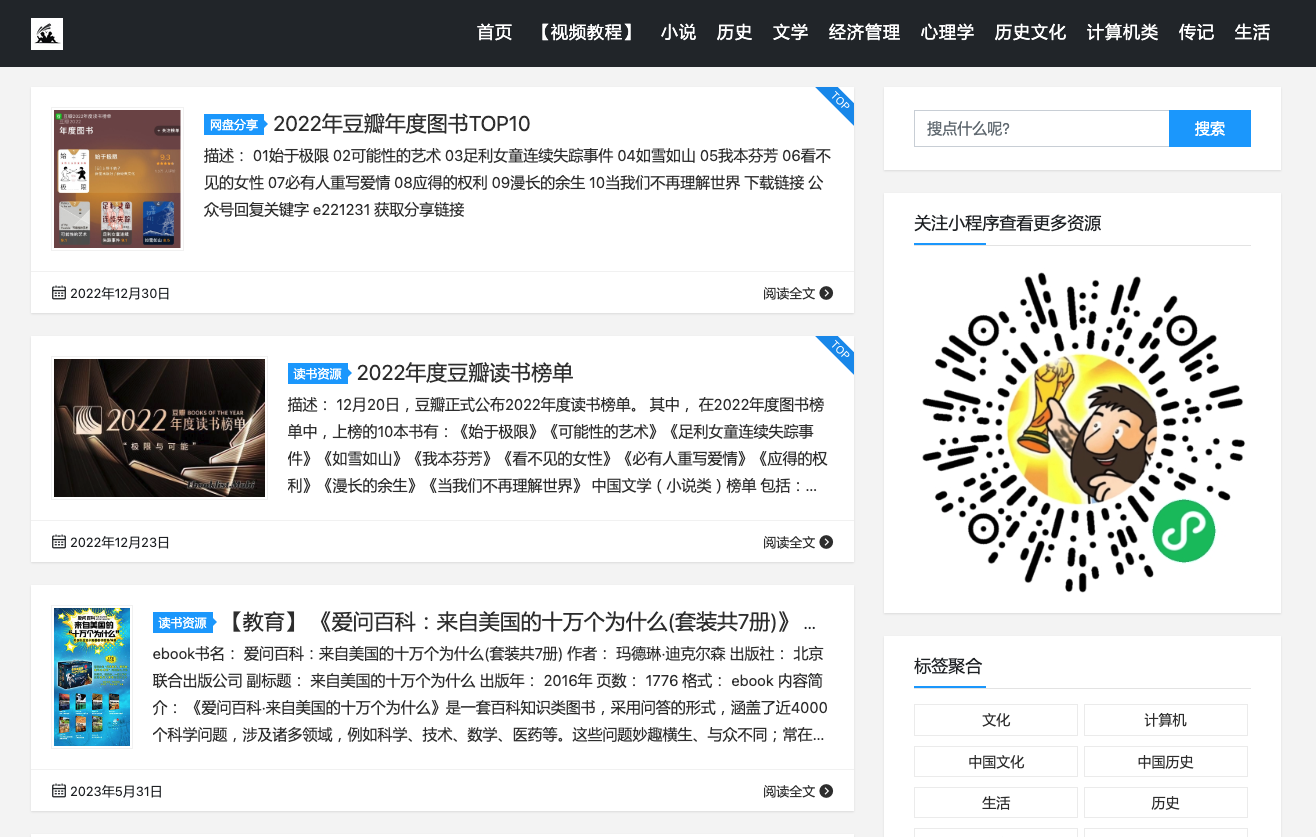1316x837 pixels.
Task: Open the 2022年度豆瓣读书榜单 title link
Action: (465, 373)
